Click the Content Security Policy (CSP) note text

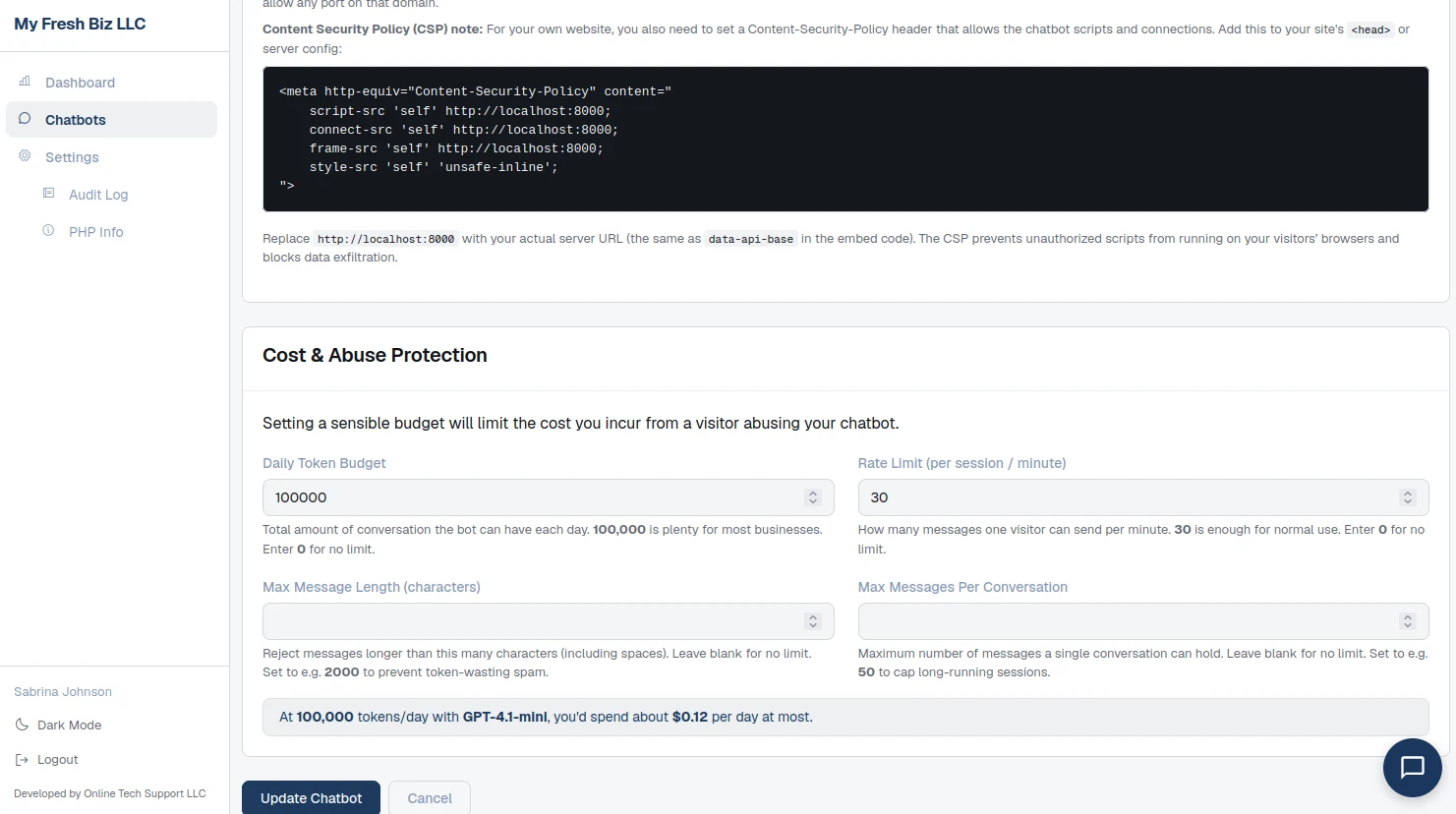(x=373, y=29)
